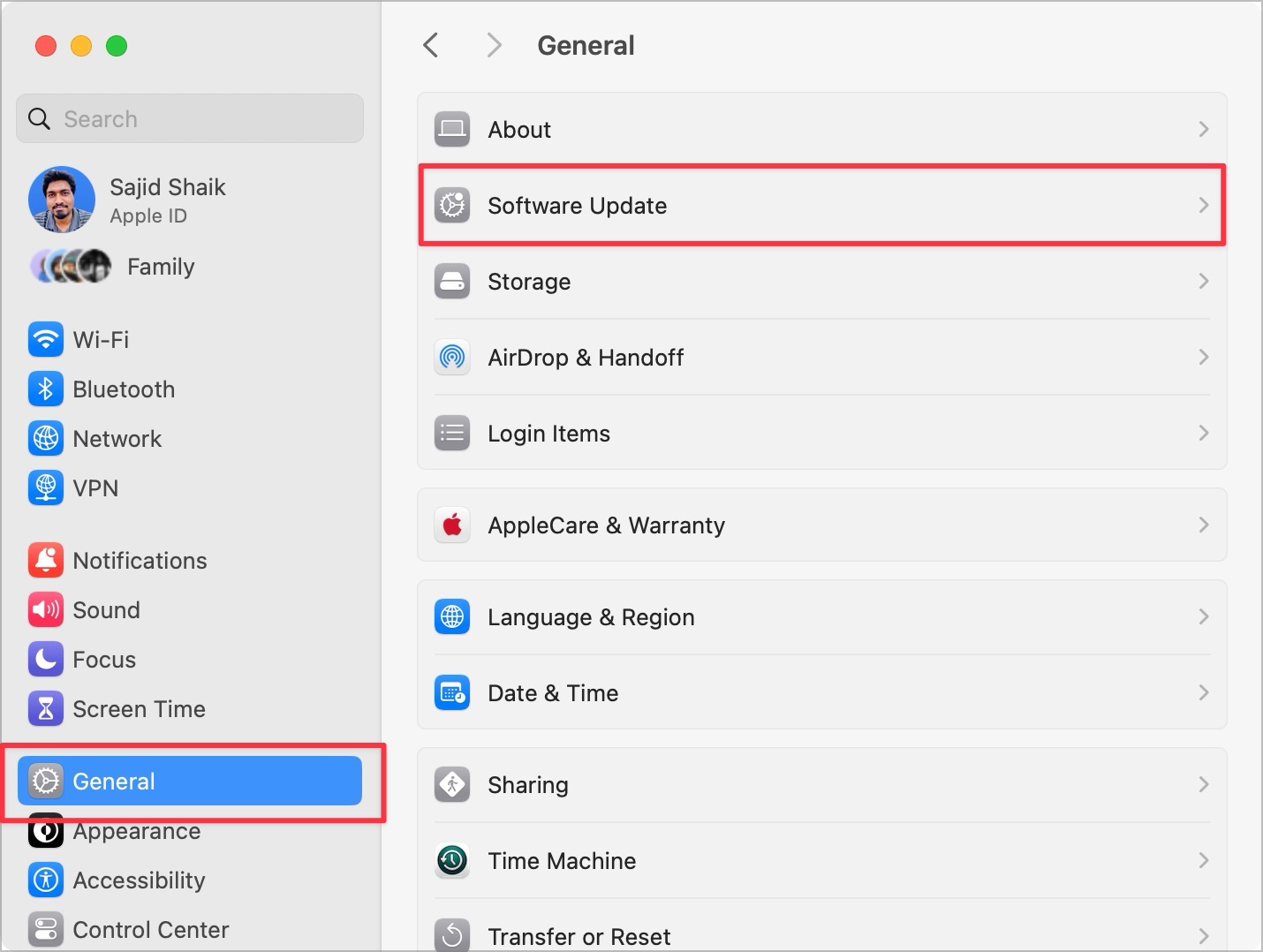Click the Notifications bell icon
The image size is (1263, 952).
tap(45, 561)
